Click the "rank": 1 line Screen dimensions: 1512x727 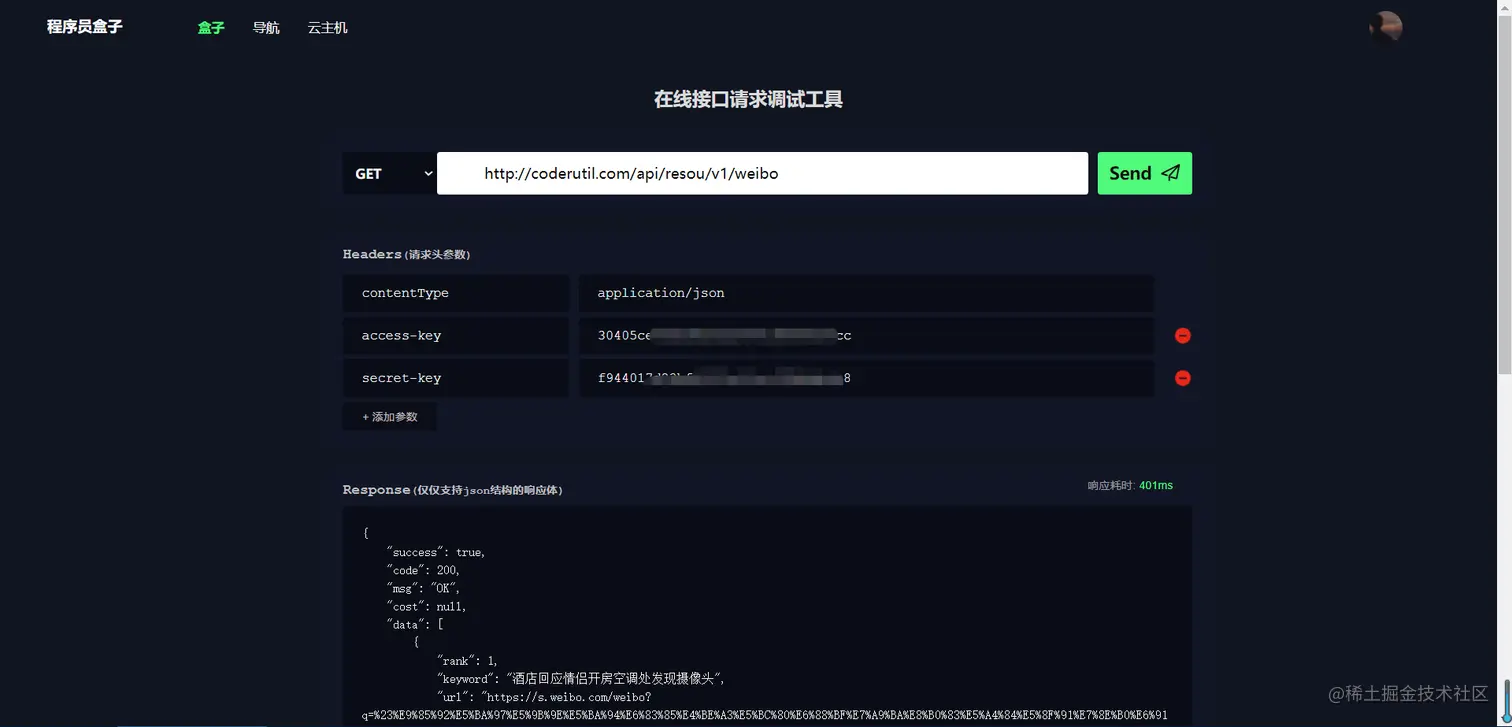(467, 660)
